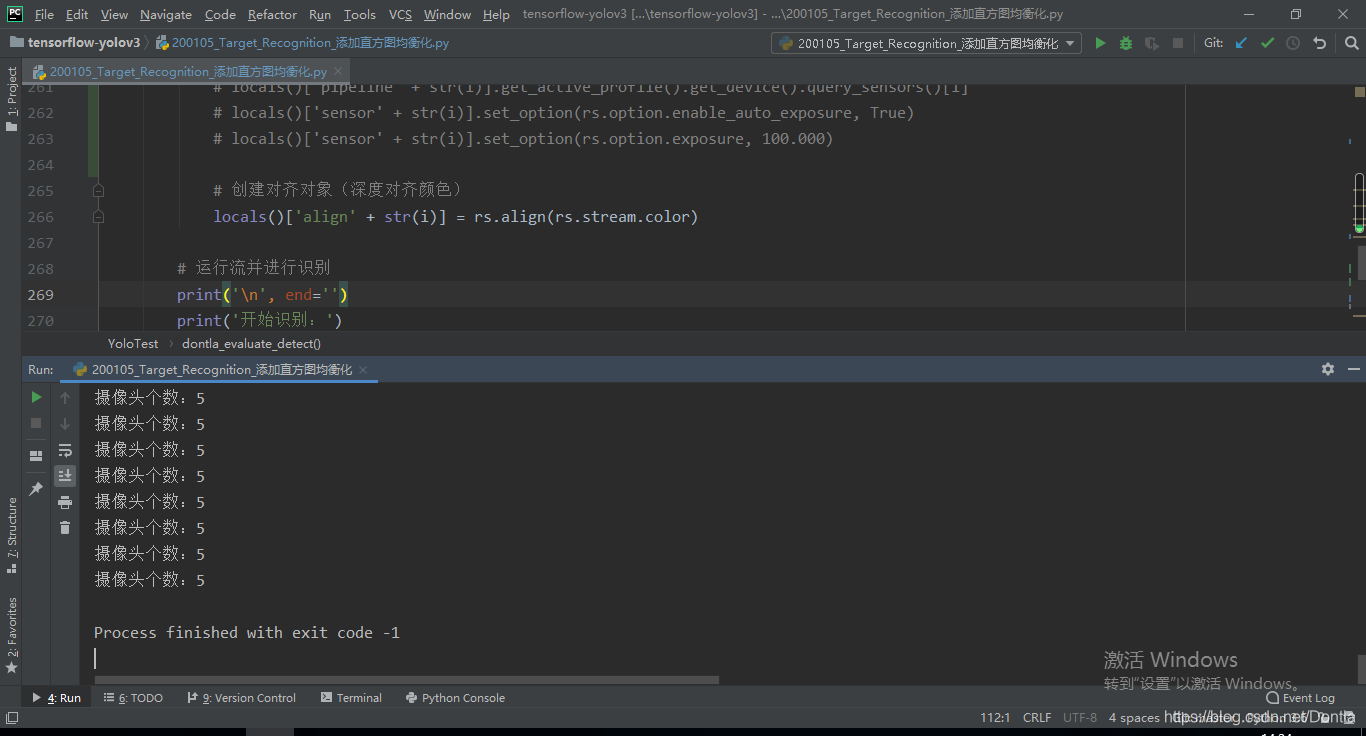Open the 9: Version Control tool window

tap(241, 698)
